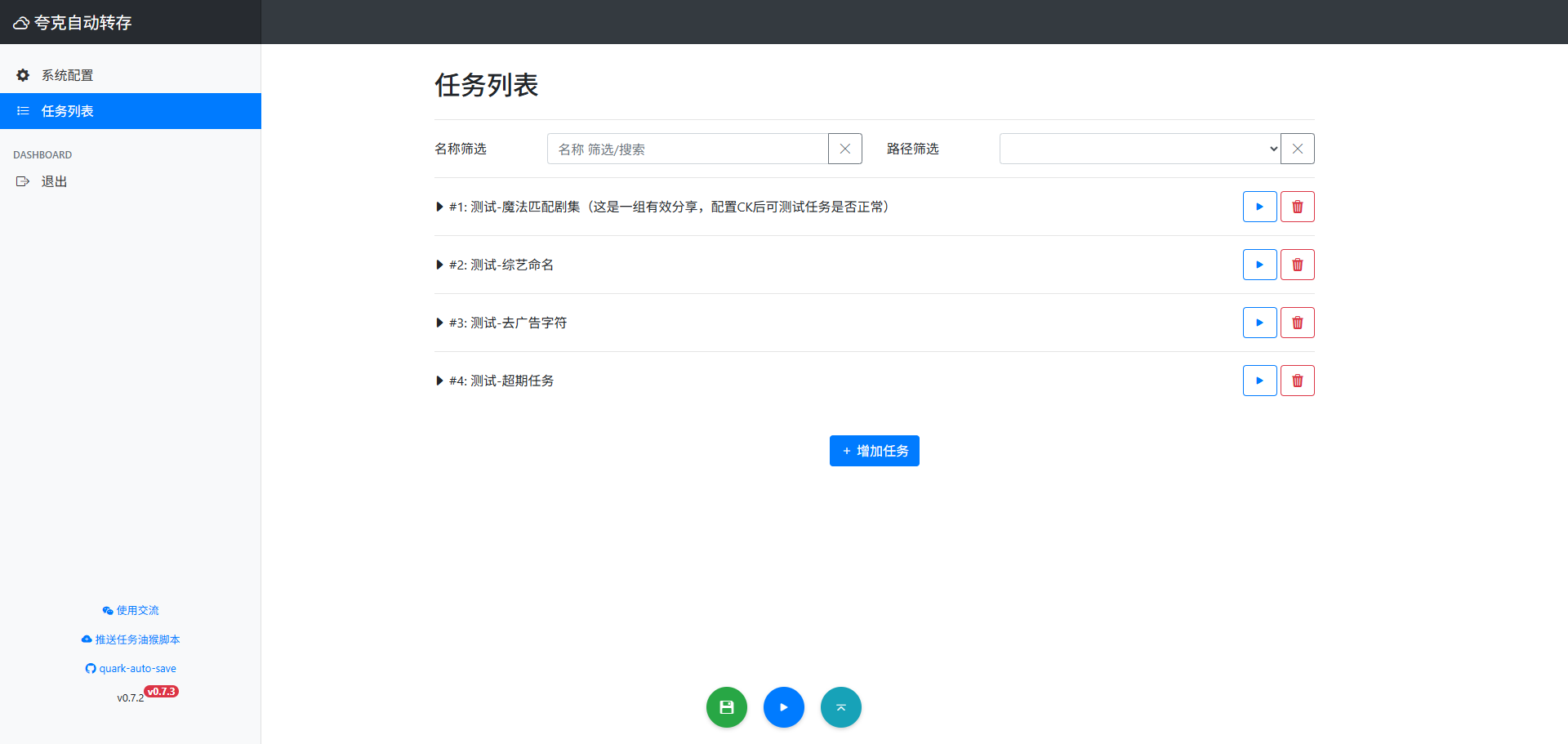Click the 名称 筛选/搜索 input field
1568x744 pixels.
687,149
